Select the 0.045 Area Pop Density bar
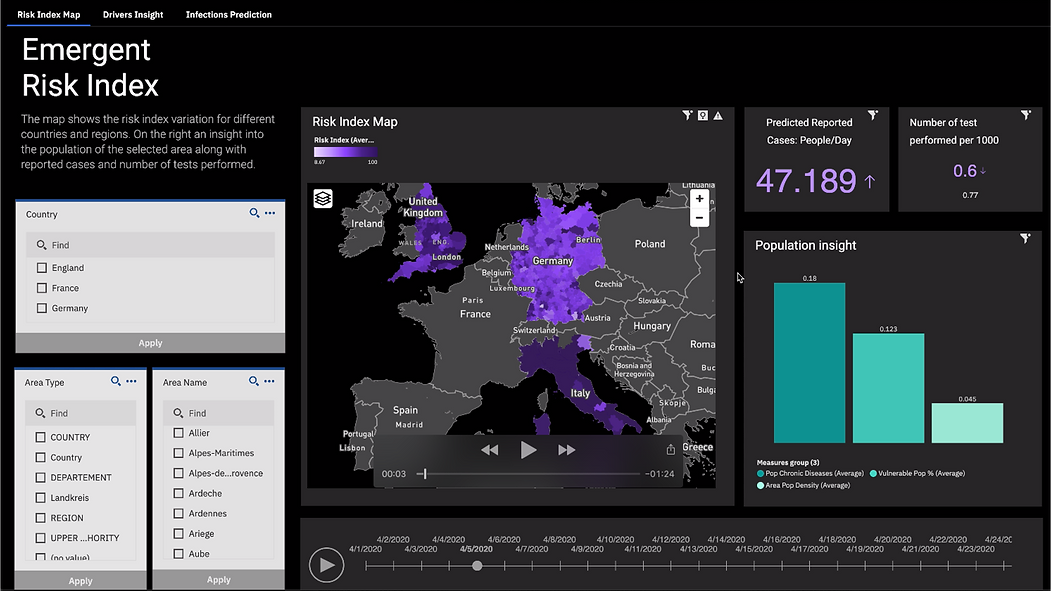Screen dimensions: 1051x591 click(967, 423)
